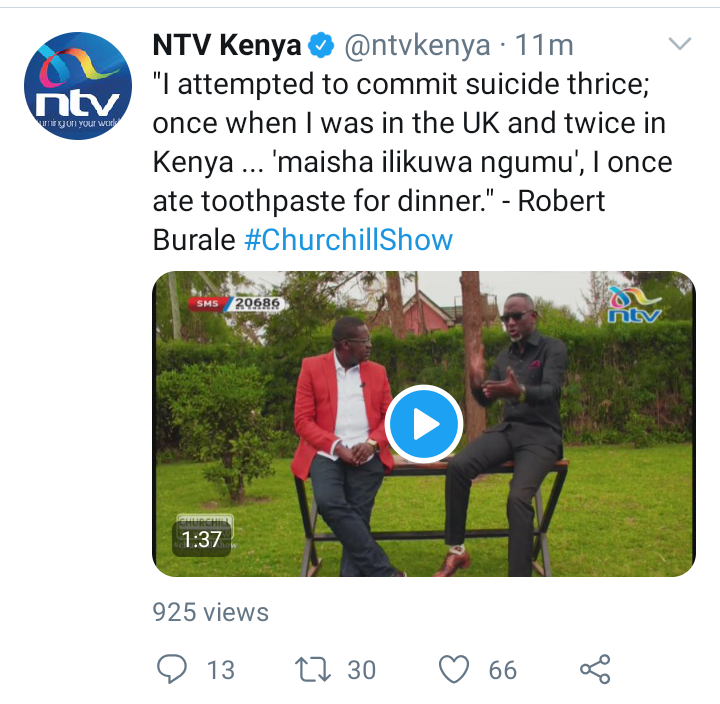This screenshot has width=720, height=704.
Task: Like the tweet with the heart icon
Action: click(x=454, y=669)
